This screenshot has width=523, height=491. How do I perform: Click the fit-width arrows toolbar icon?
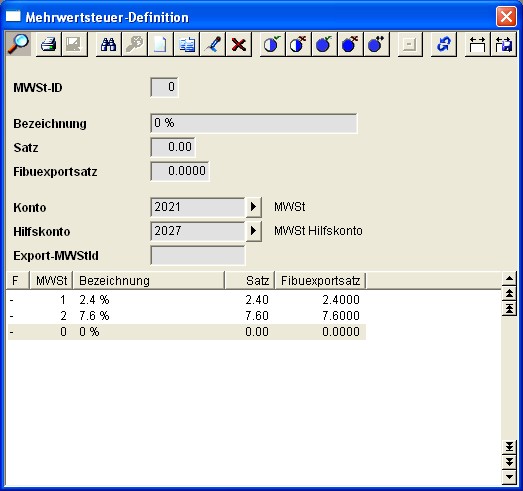pyautogui.click(x=477, y=44)
